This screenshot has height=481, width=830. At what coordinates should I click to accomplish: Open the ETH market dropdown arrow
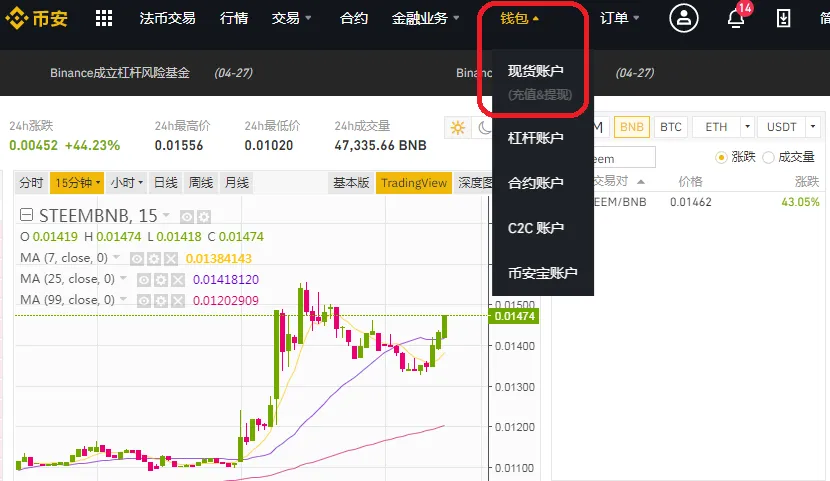747,127
